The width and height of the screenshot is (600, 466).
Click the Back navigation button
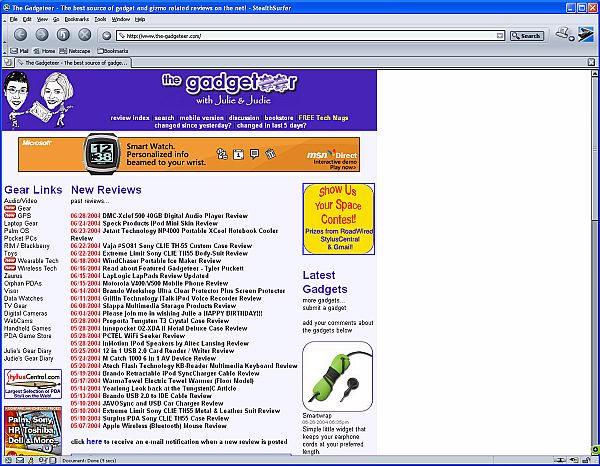(x=19, y=34)
